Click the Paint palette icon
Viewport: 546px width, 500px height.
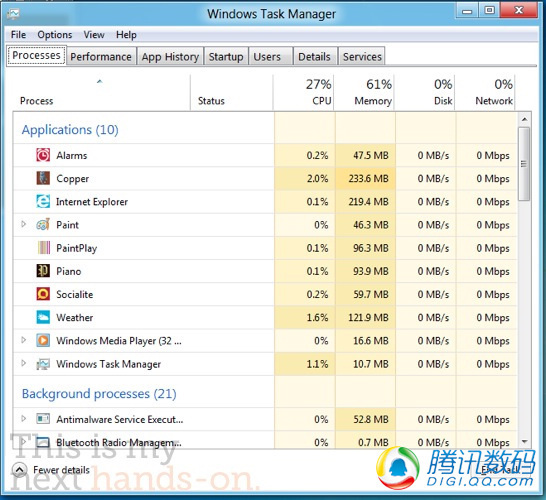click(x=43, y=225)
